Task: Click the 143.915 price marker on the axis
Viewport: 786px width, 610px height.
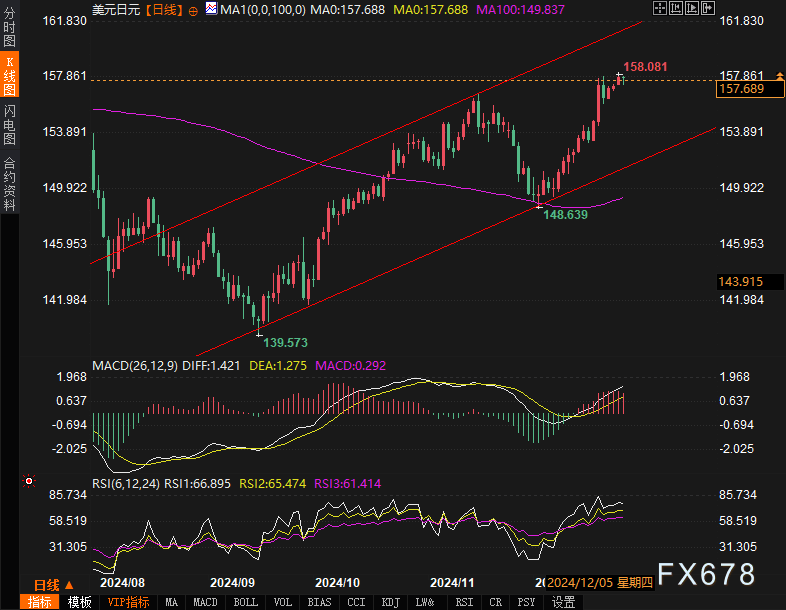Action: [750, 282]
